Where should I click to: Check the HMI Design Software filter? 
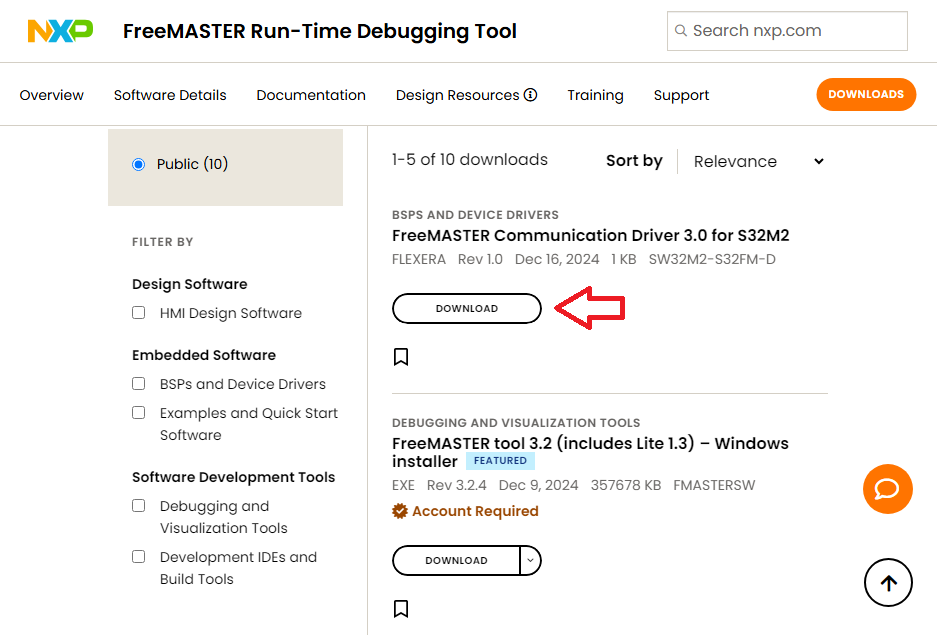pyautogui.click(x=139, y=313)
